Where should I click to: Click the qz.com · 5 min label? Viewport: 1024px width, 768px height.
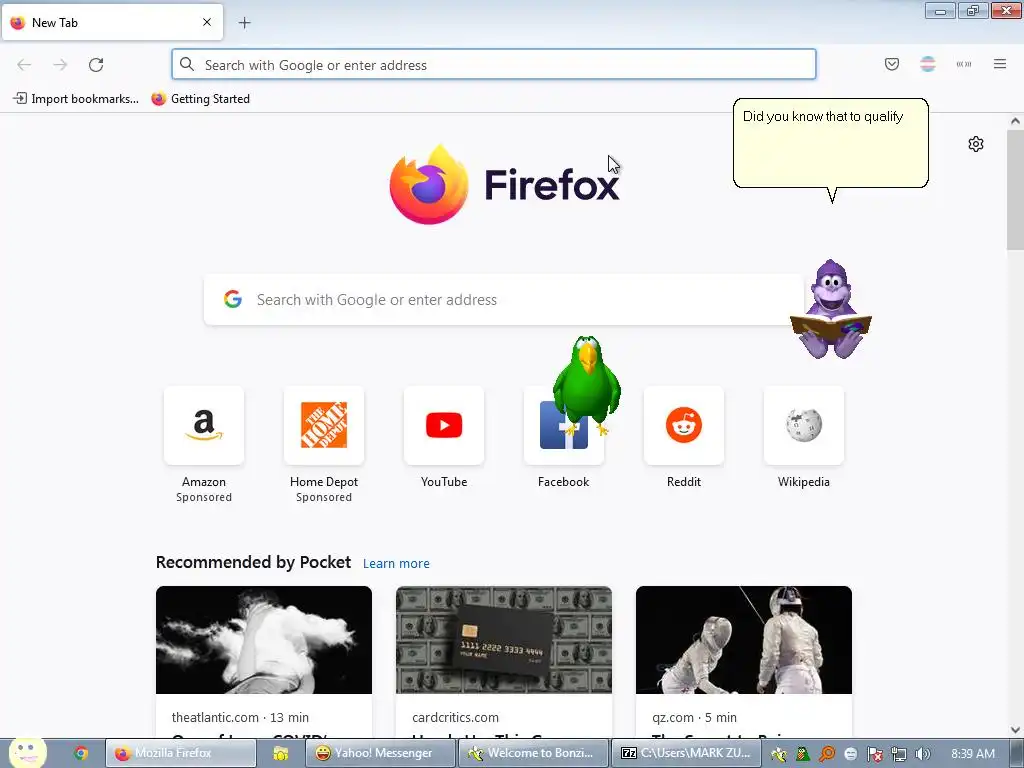tap(694, 717)
